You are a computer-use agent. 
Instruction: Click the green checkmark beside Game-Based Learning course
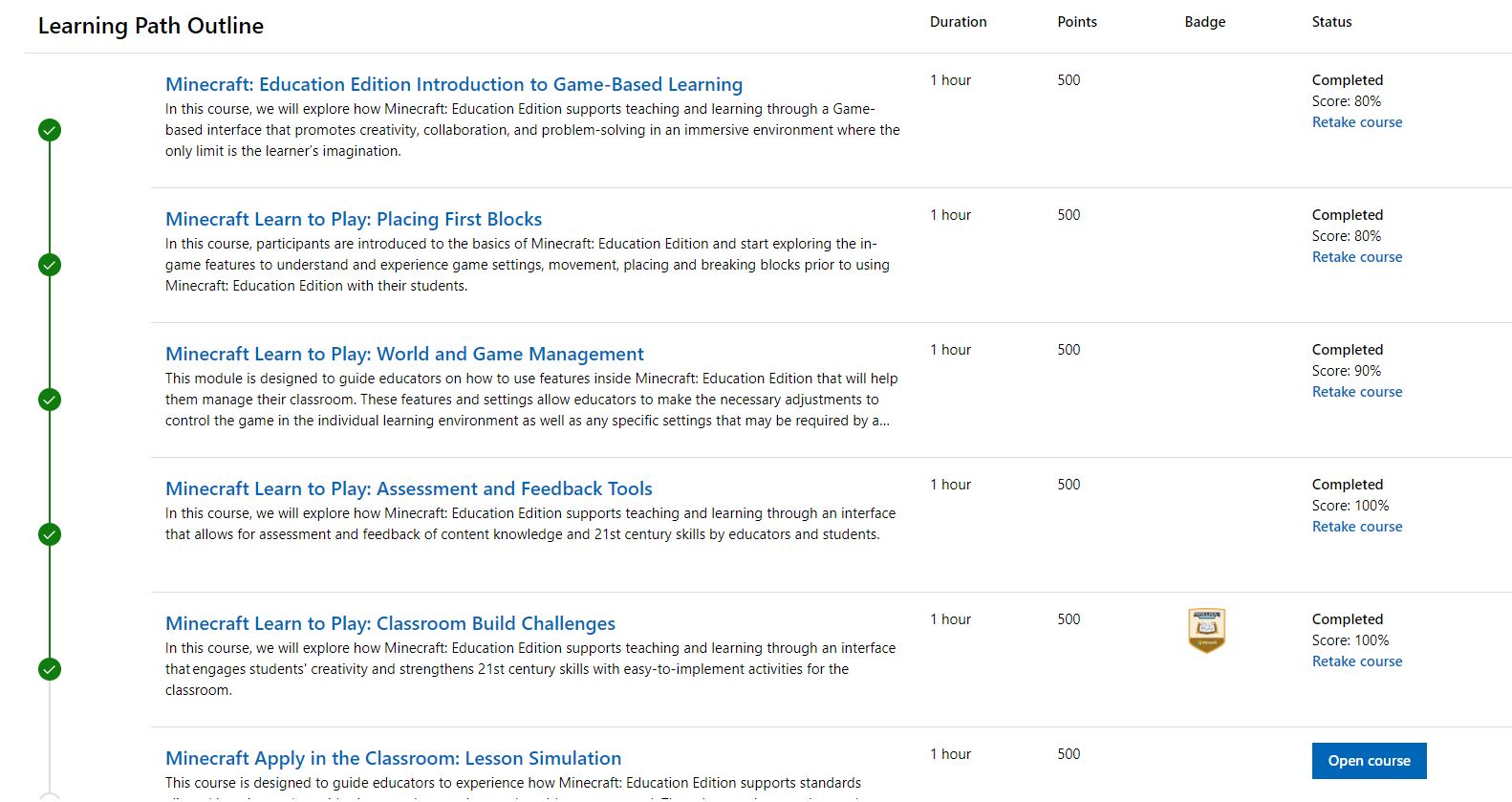click(50, 130)
